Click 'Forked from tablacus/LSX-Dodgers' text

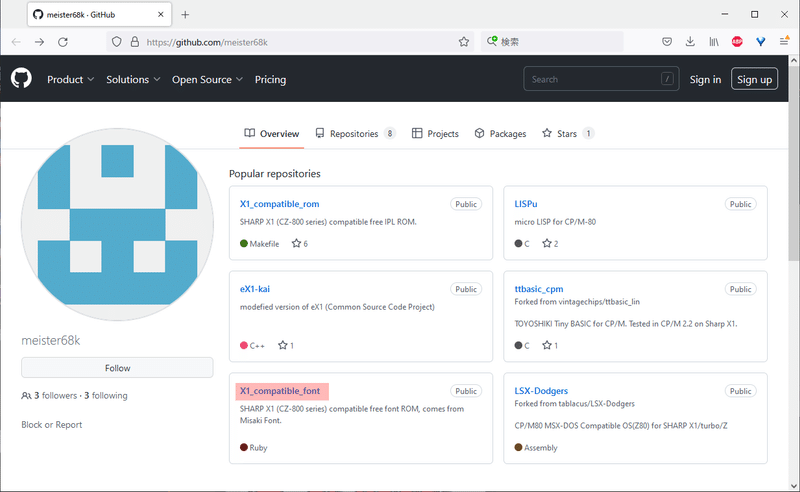[574, 404]
